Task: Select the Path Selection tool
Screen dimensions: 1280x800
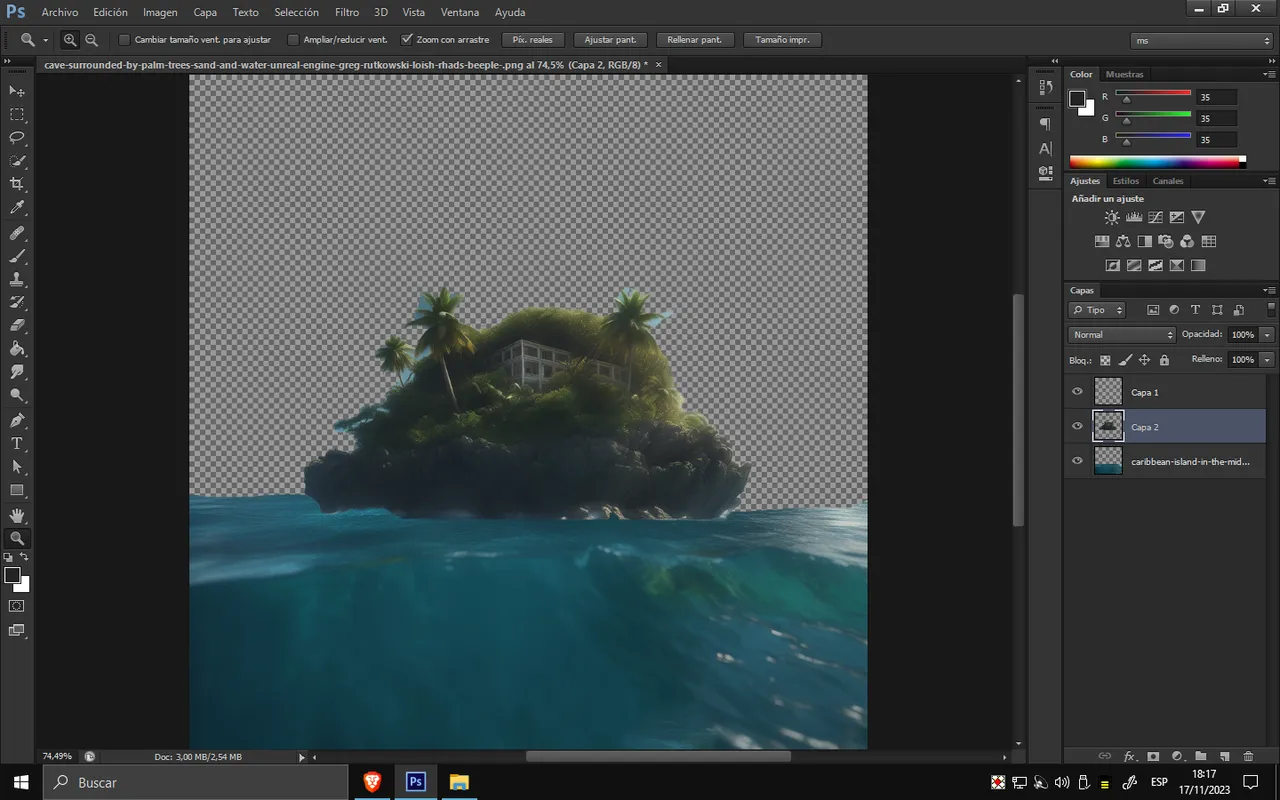Action: tap(17, 467)
